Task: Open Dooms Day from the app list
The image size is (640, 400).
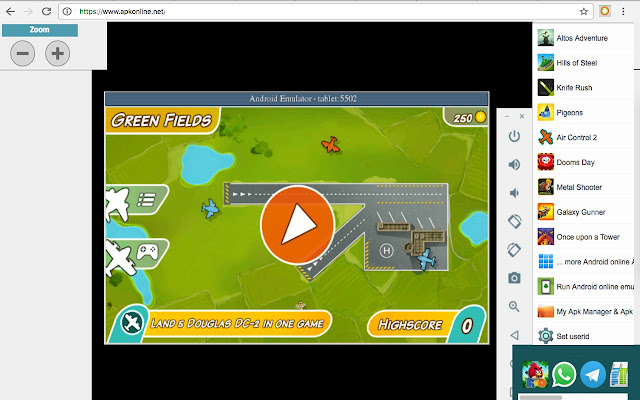Action: pyautogui.click(x=584, y=162)
